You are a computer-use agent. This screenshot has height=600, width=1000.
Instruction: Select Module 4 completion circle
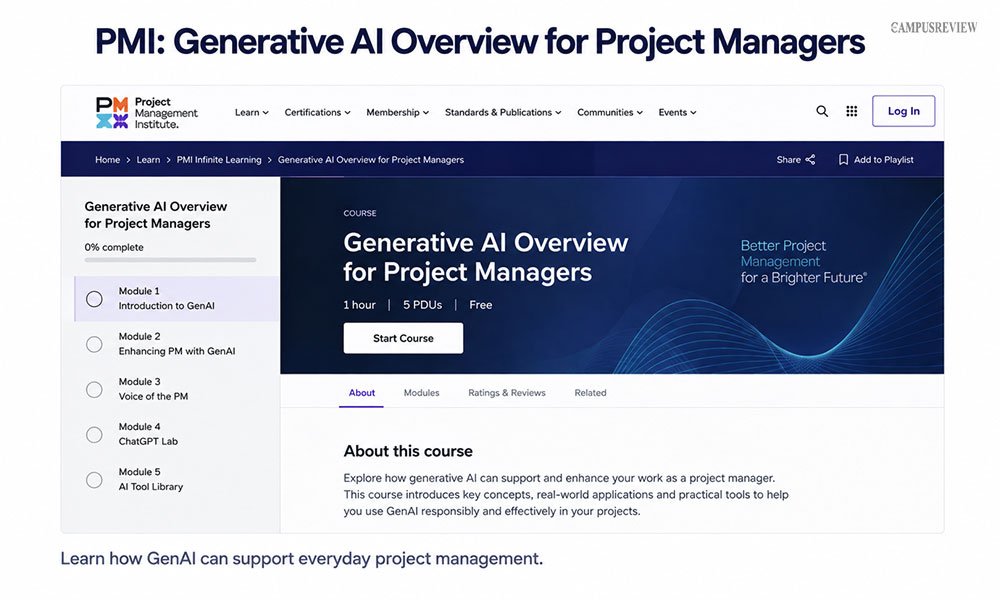click(94, 435)
